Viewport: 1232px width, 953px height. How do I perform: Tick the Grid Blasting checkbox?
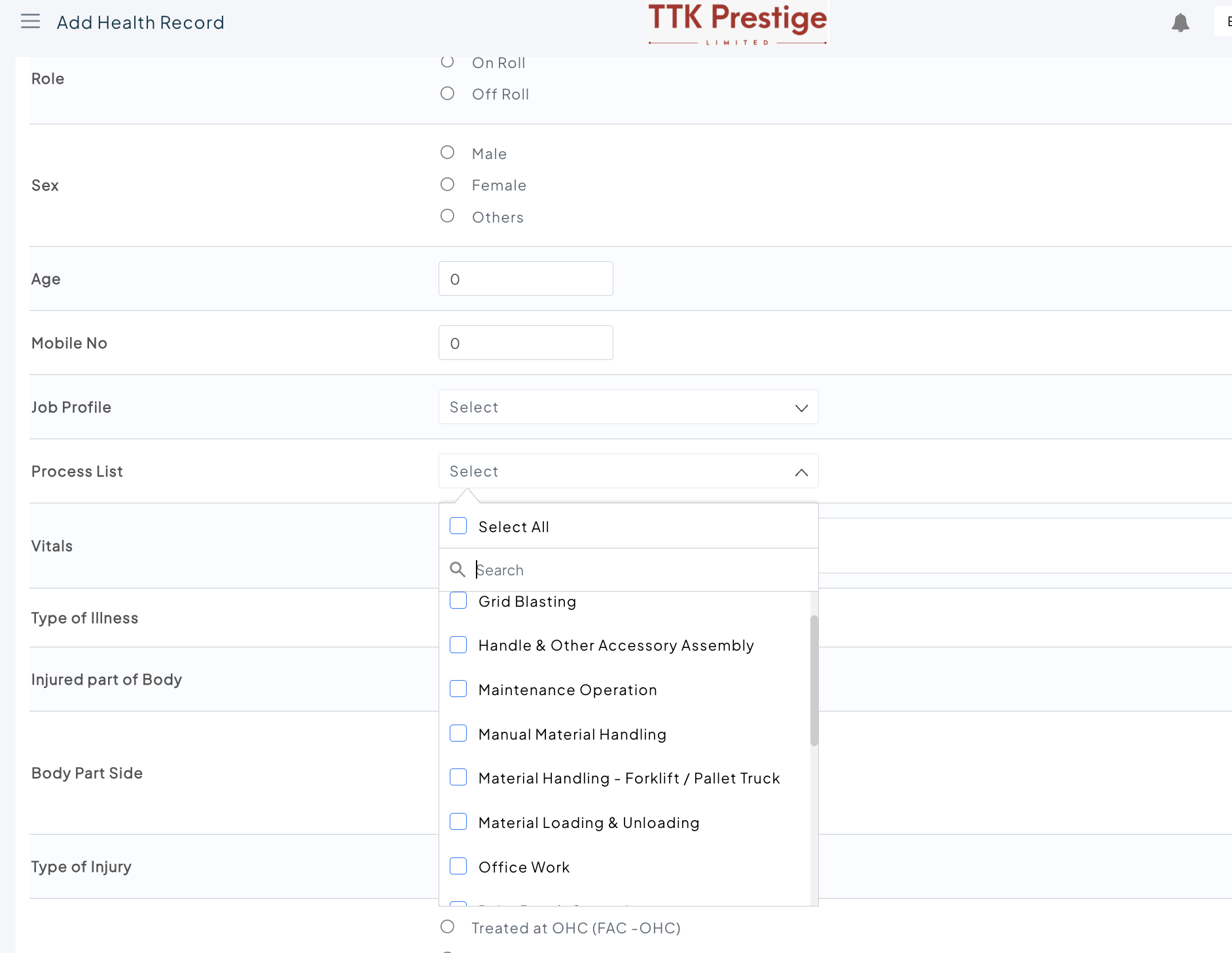(x=458, y=601)
